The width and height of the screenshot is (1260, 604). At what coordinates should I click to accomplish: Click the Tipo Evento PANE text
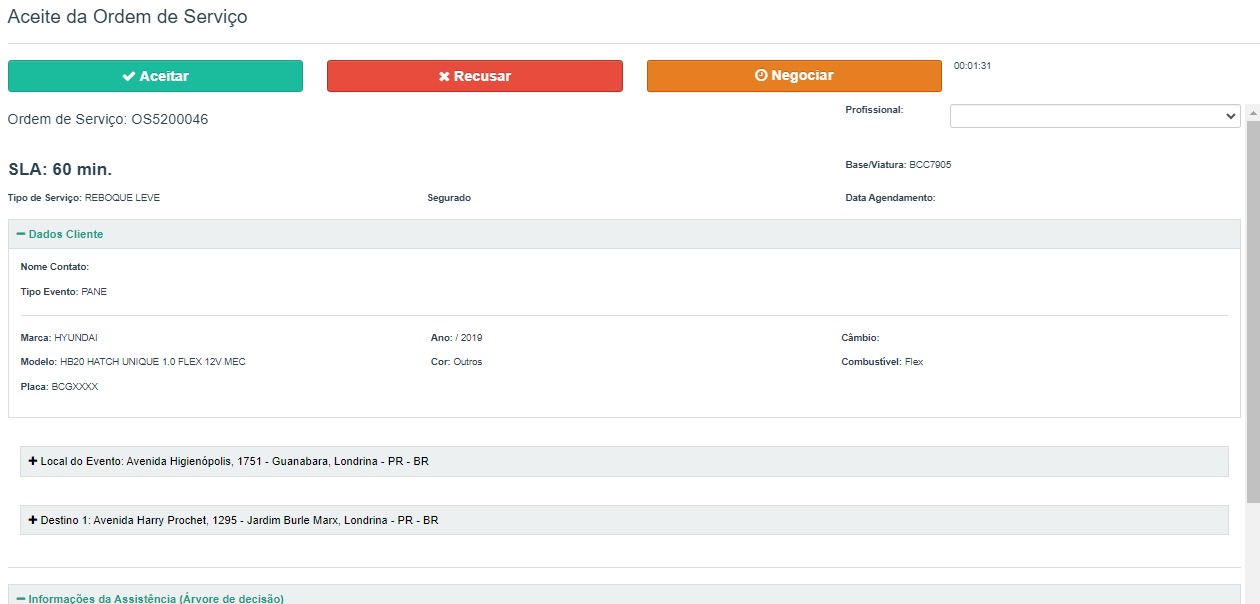(x=63, y=292)
